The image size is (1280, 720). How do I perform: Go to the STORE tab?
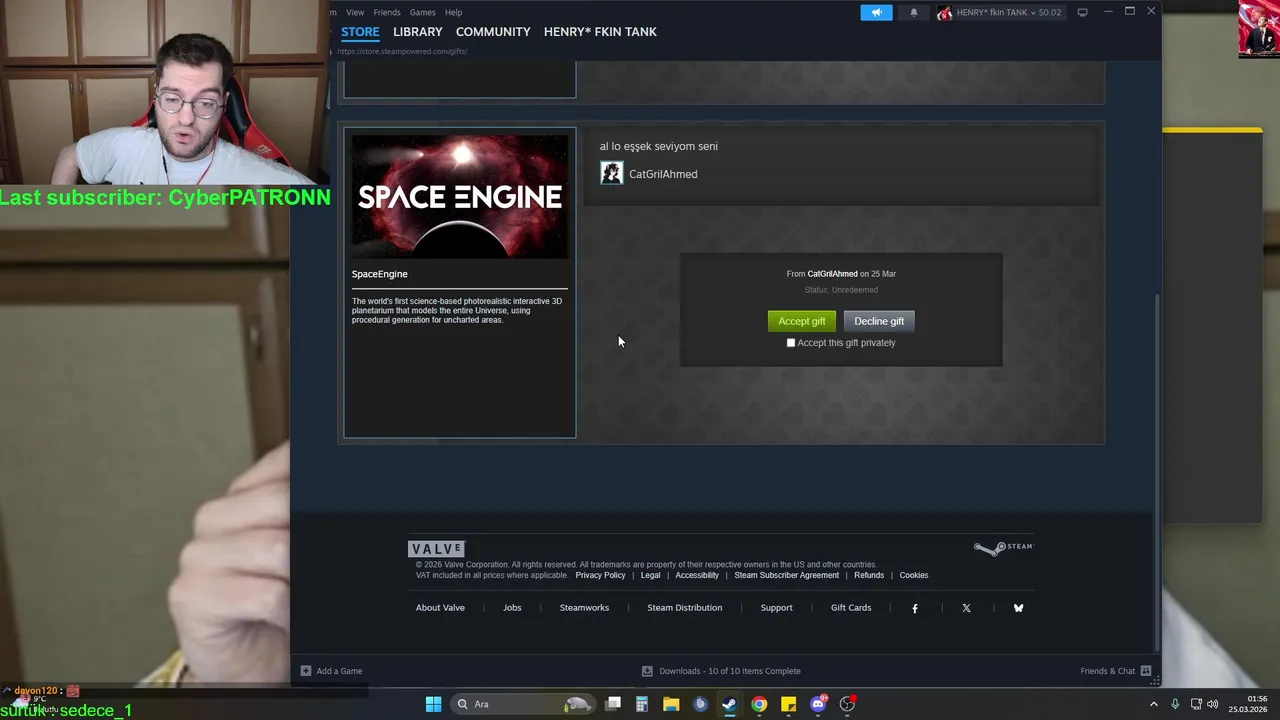360,32
